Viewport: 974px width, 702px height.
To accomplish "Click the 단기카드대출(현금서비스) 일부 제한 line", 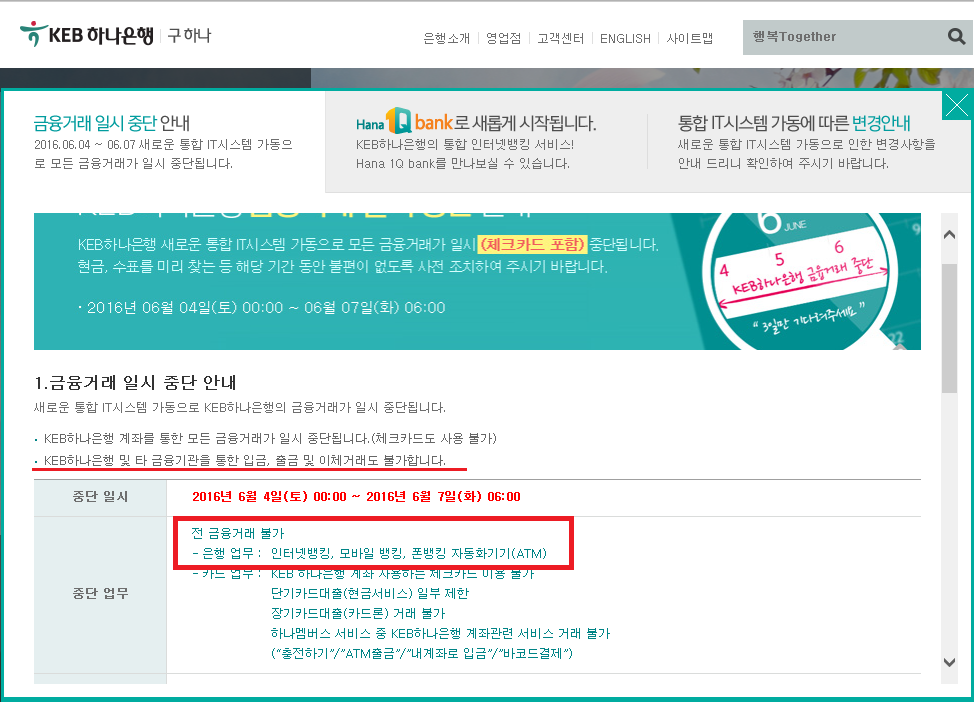I will click(x=370, y=593).
